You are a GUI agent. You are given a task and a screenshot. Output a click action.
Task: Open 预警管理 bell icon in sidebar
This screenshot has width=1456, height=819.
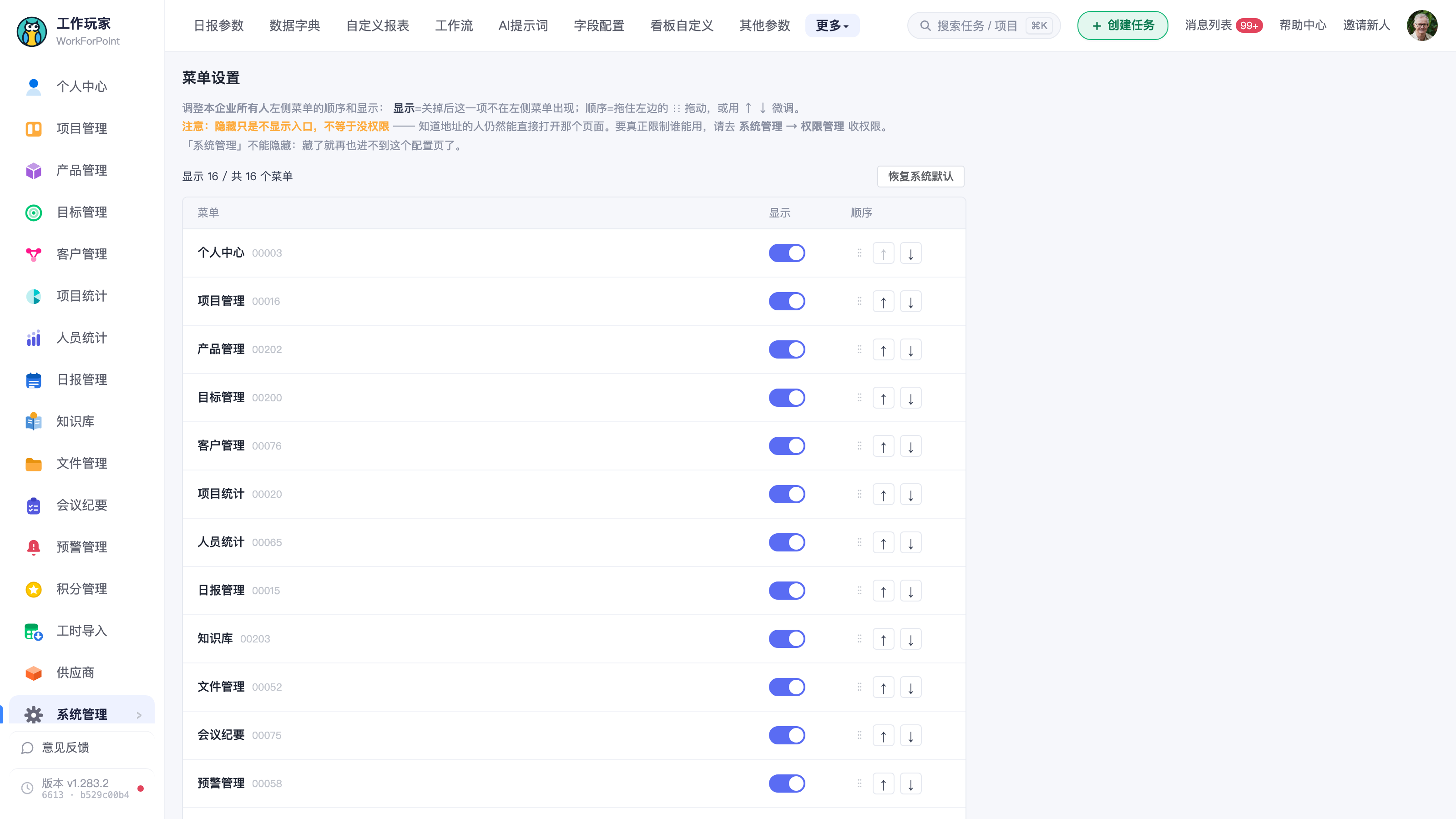coord(33,547)
